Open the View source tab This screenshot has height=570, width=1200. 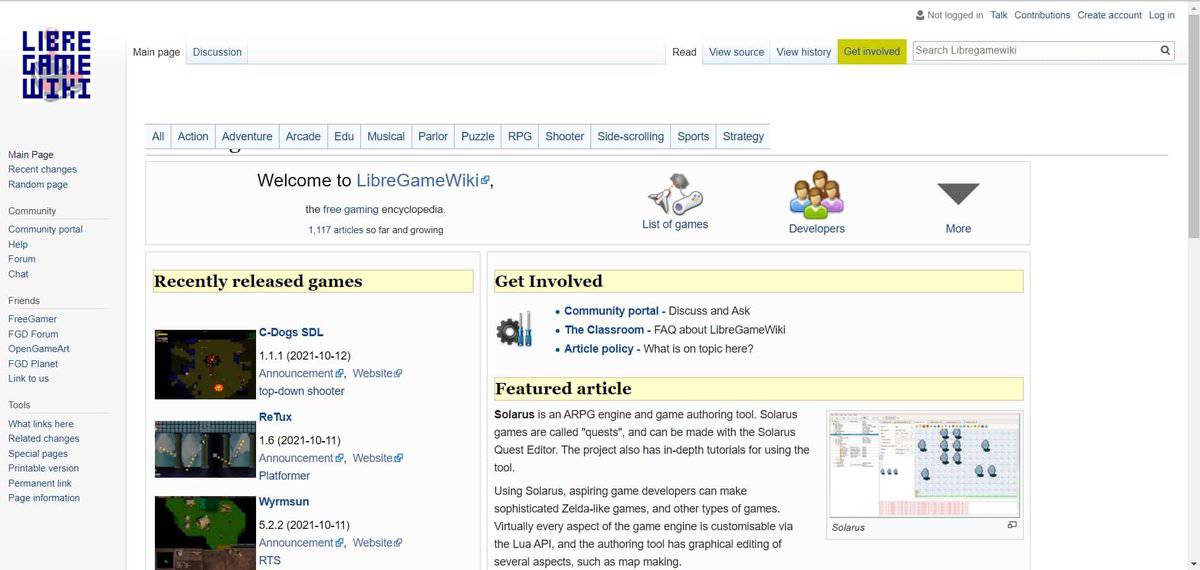tap(736, 52)
